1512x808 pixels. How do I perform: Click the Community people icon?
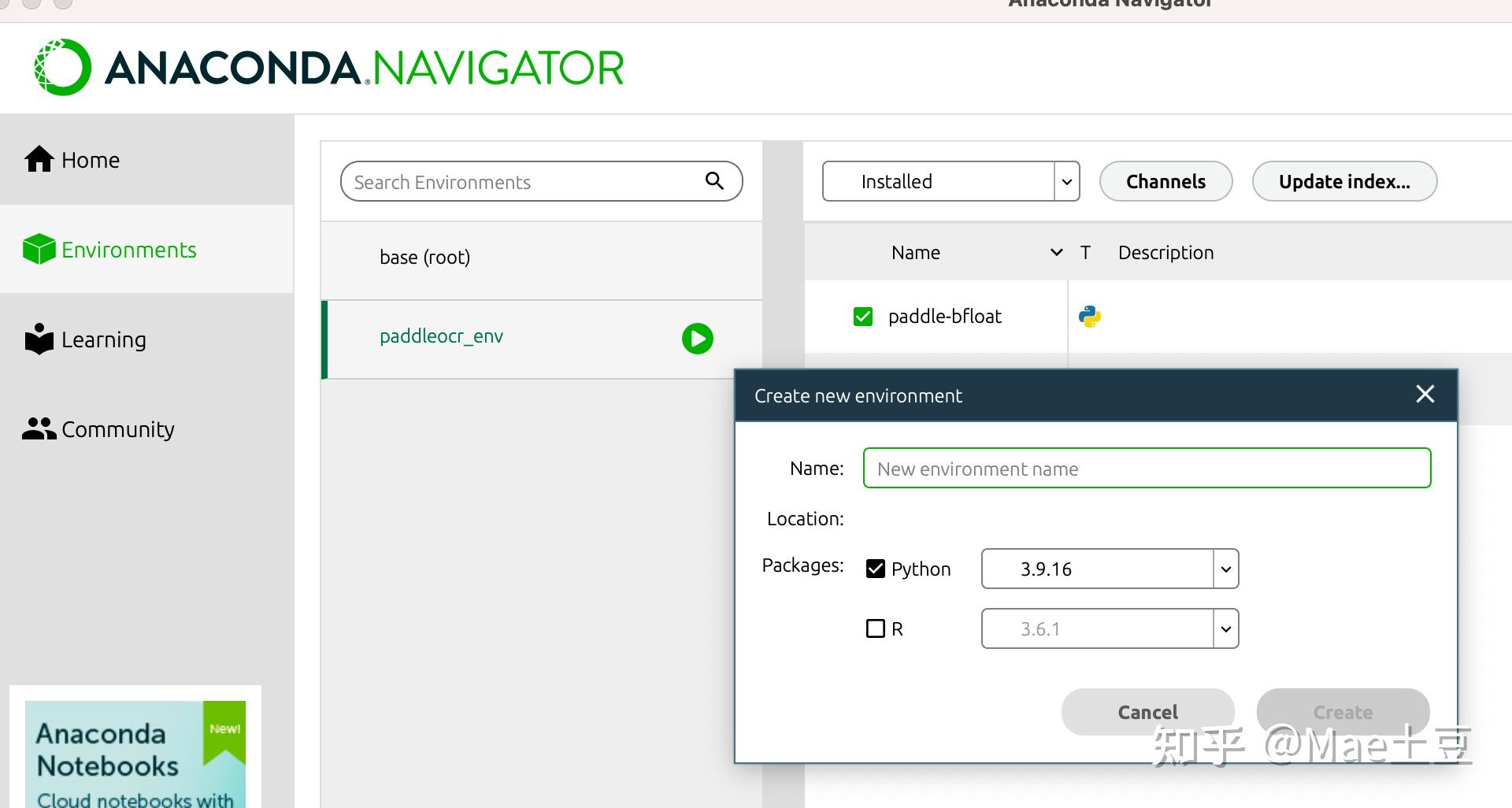tap(39, 428)
